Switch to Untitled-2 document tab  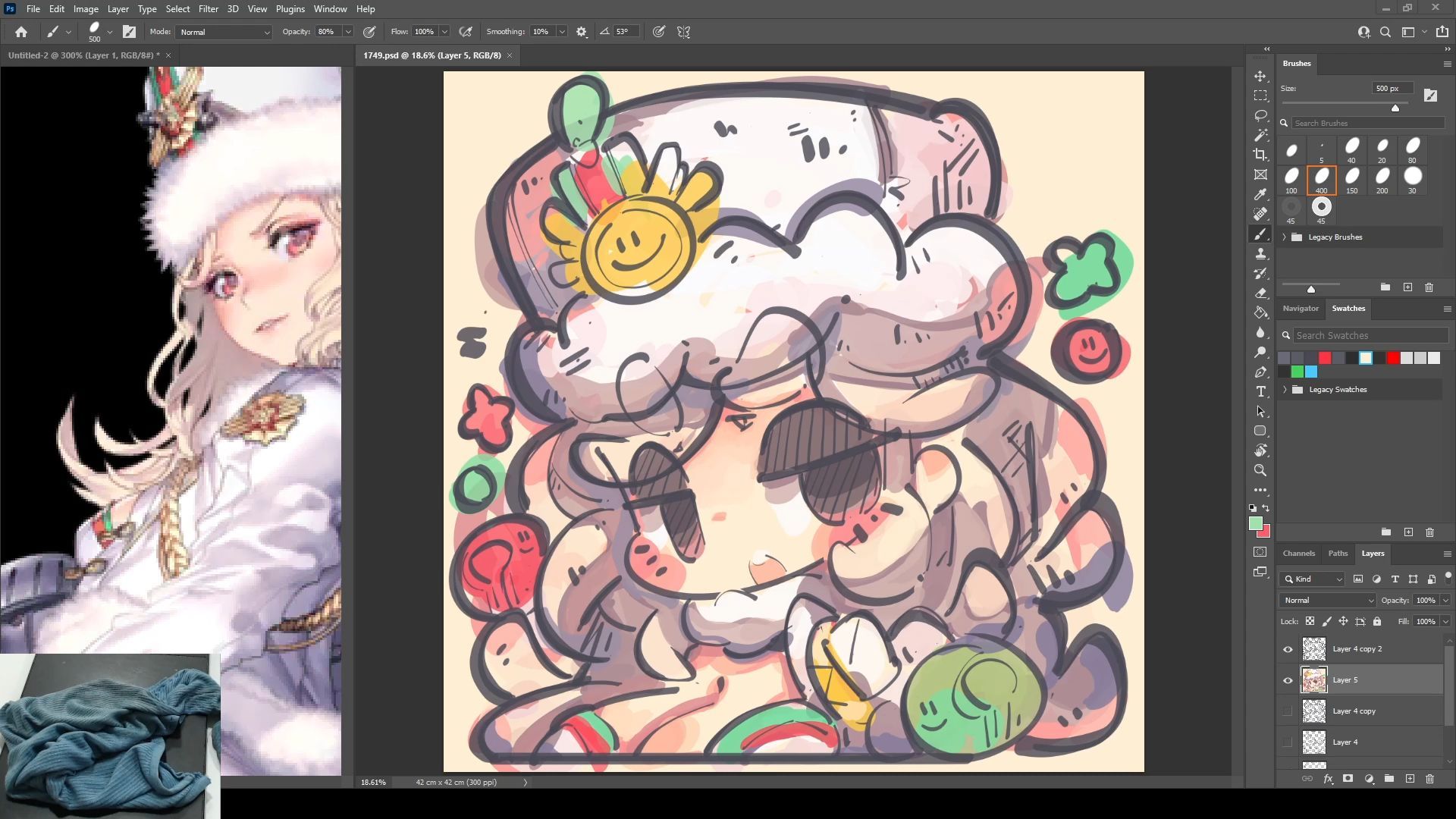pos(83,55)
